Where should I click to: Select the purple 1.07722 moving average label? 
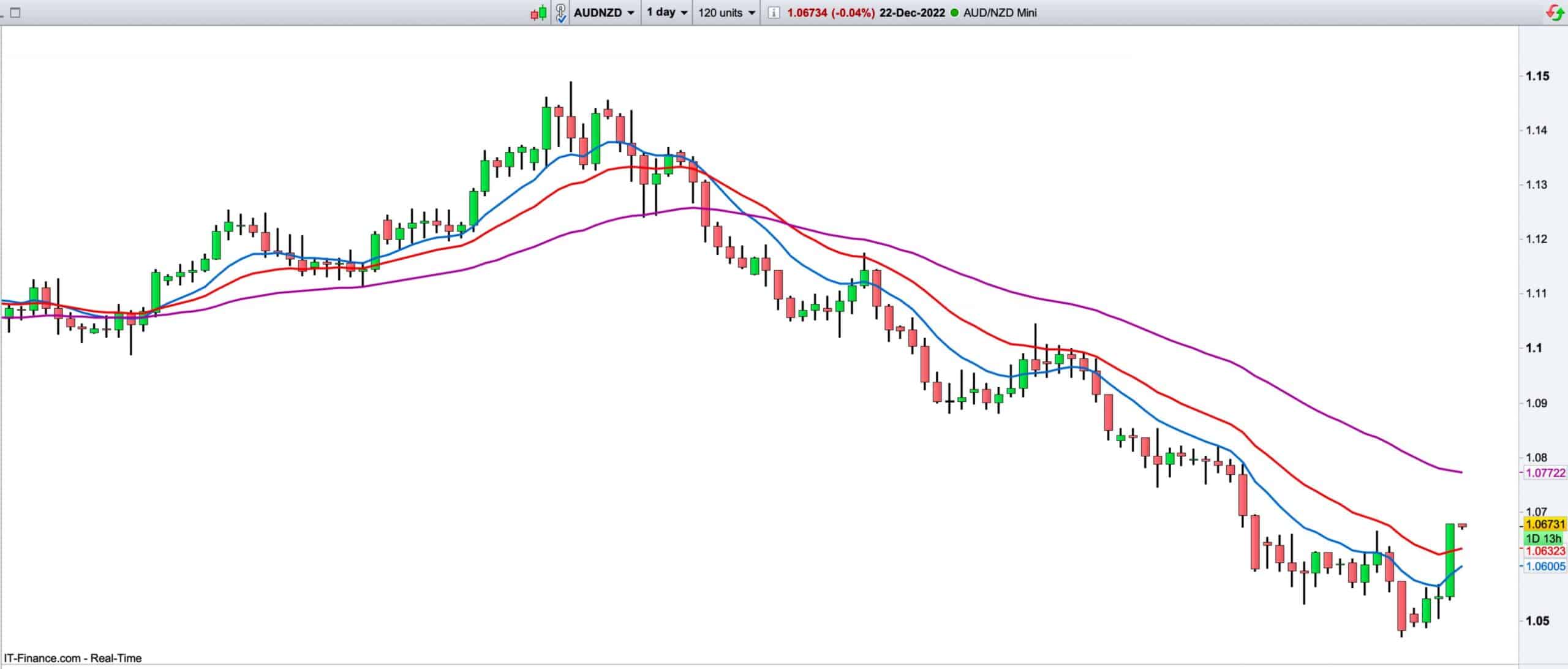(x=1545, y=473)
